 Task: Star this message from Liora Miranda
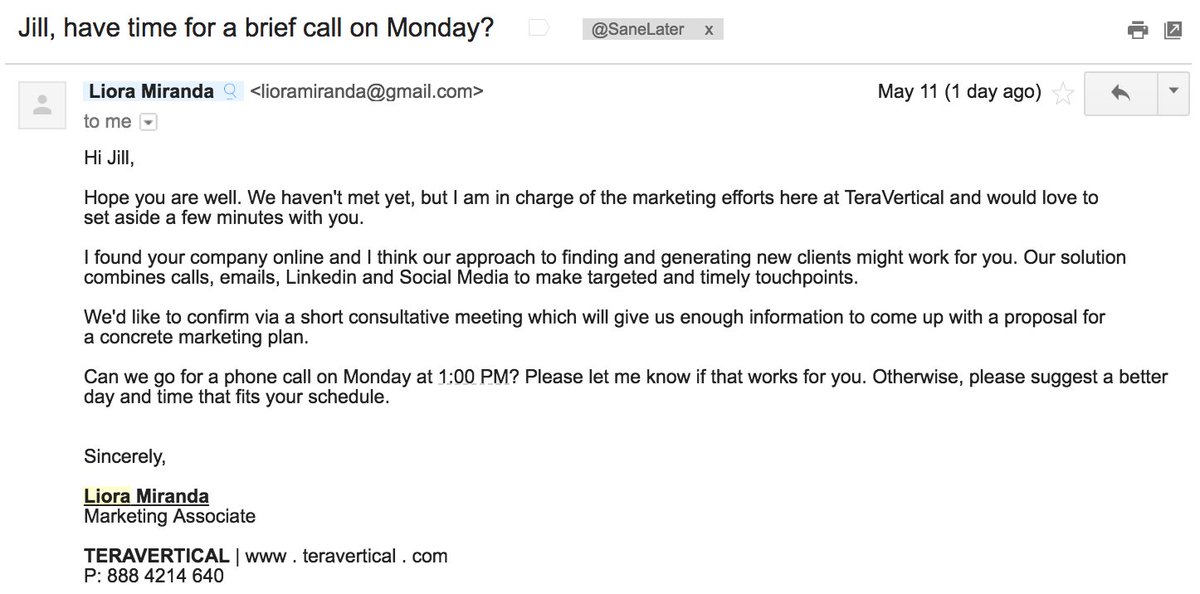point(1064,94)
